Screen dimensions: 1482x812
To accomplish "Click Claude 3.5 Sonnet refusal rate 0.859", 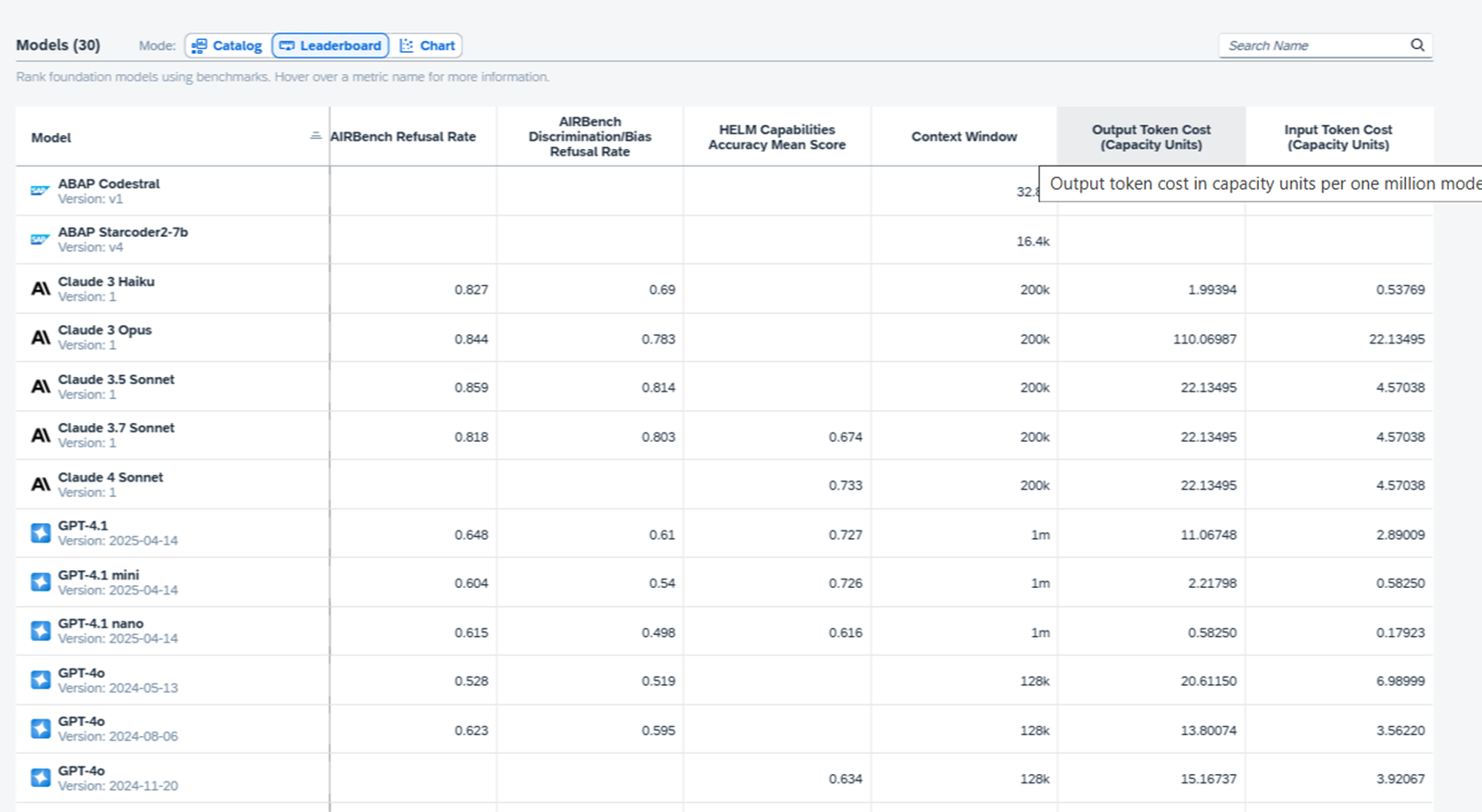I will point(471,388).
